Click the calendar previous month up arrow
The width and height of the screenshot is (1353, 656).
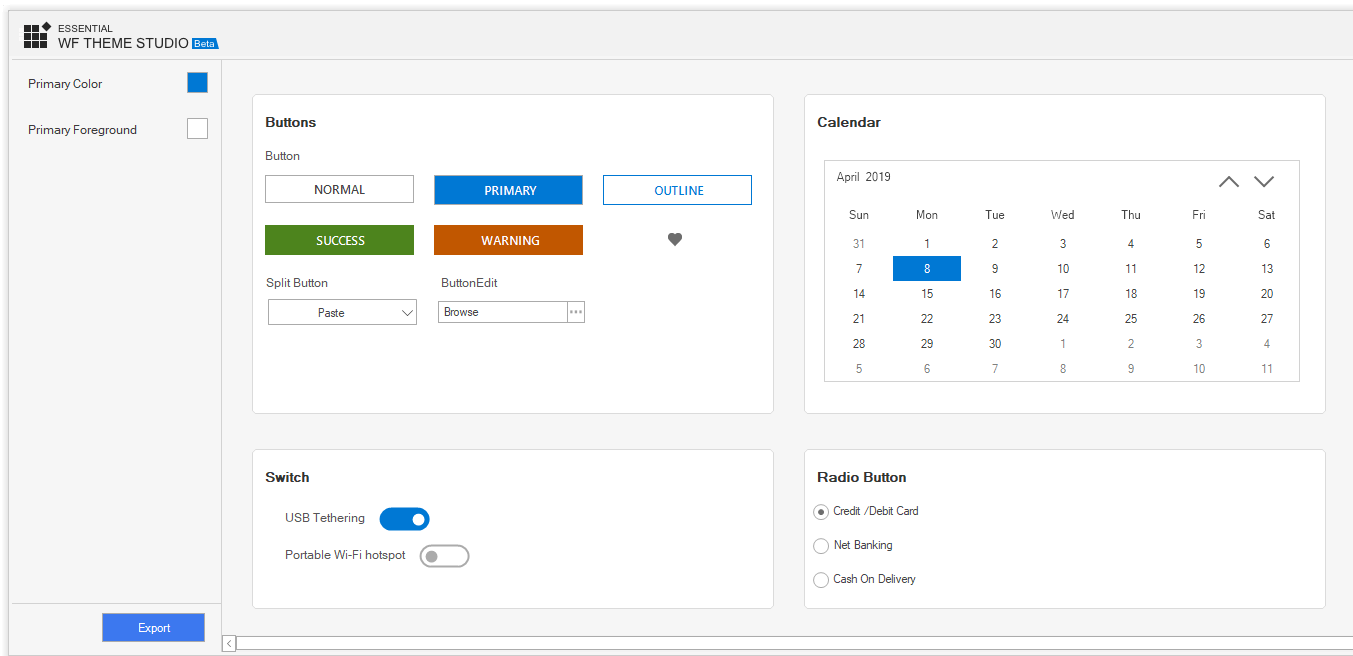pyautogui.click(x=1229, y=181)
